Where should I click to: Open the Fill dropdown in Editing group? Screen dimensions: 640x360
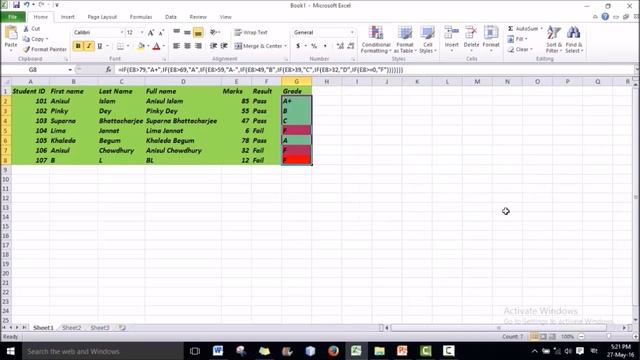517,39
